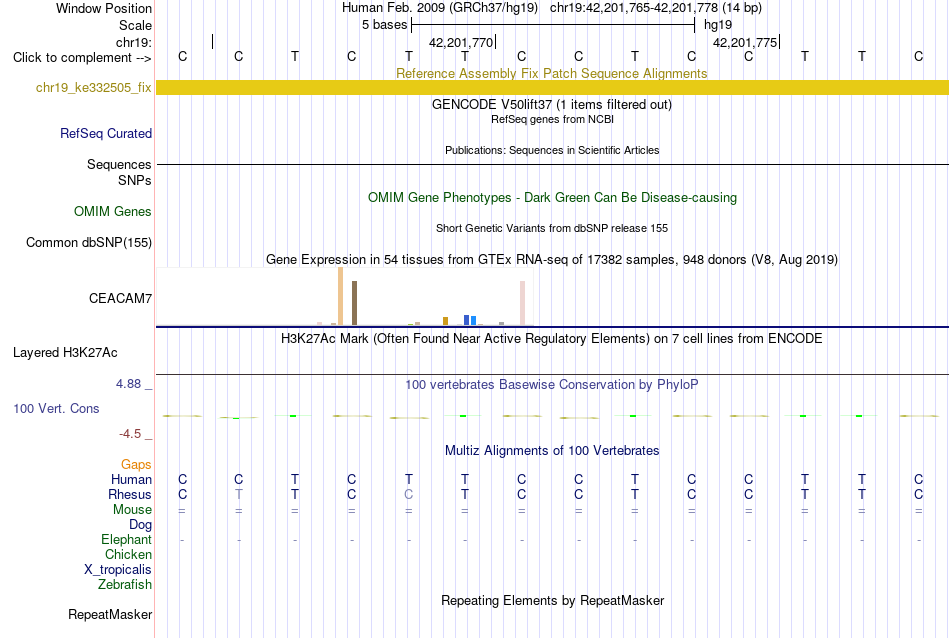This screenshot has height=638, width=950.
Task: Select the Zebrafish alignment row label
Action: (x=125, y=585)
